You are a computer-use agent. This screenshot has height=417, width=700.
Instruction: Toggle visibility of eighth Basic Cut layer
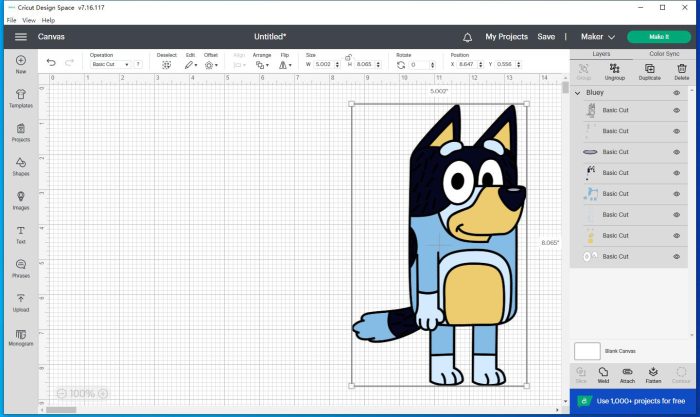click(677, 257)
